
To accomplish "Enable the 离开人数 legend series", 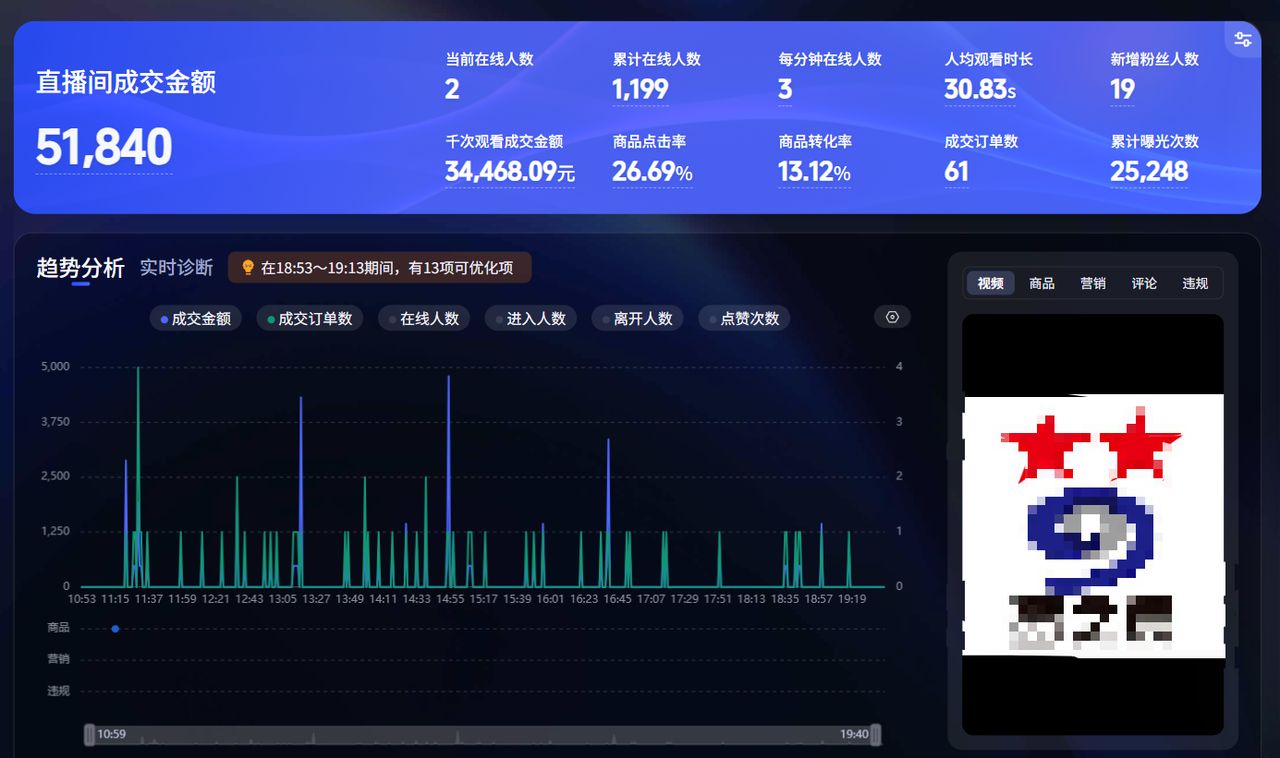I will coord(638,319).
